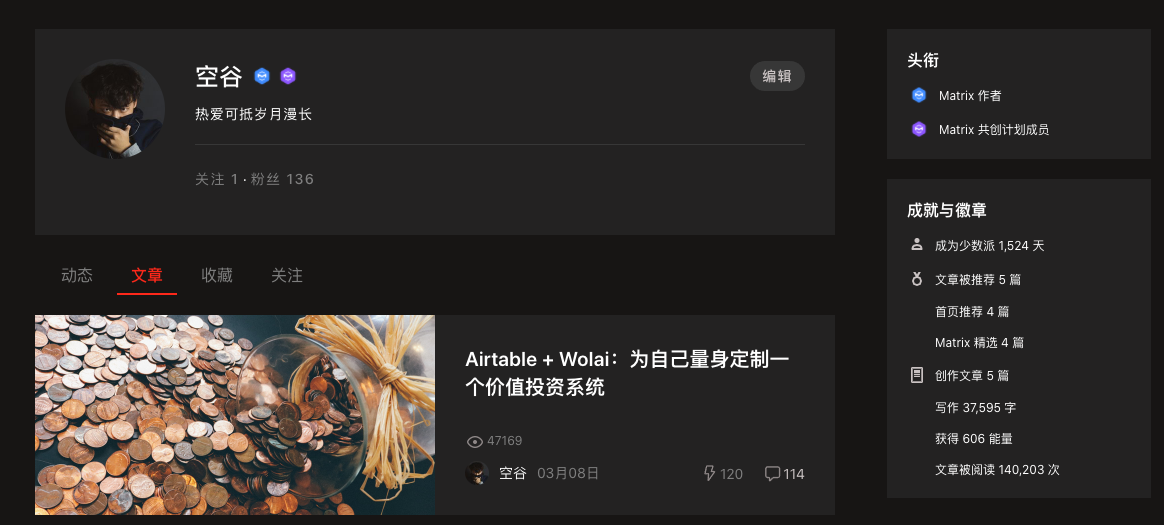This screenshot has height=525, width=1164.
Task: Open comments via the speech bubble icon
Action: pyautogui.click(x=772, y=473)
